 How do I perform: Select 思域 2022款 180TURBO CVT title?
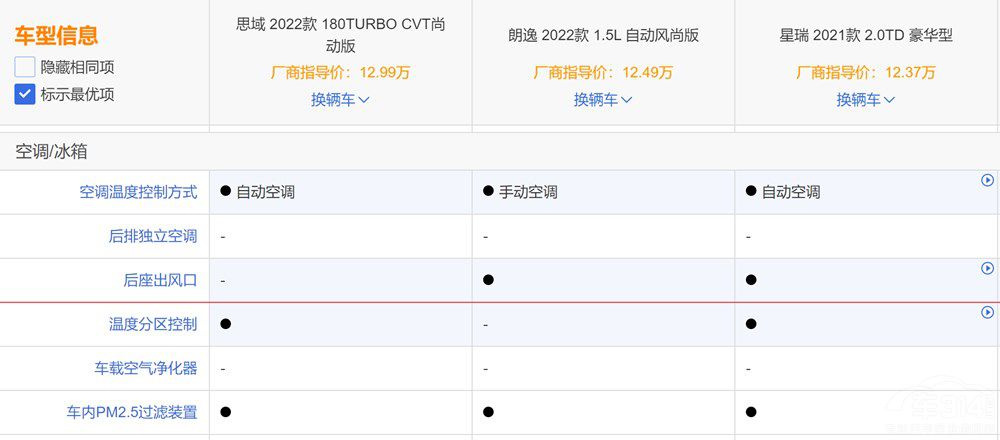tap(341, 35)
